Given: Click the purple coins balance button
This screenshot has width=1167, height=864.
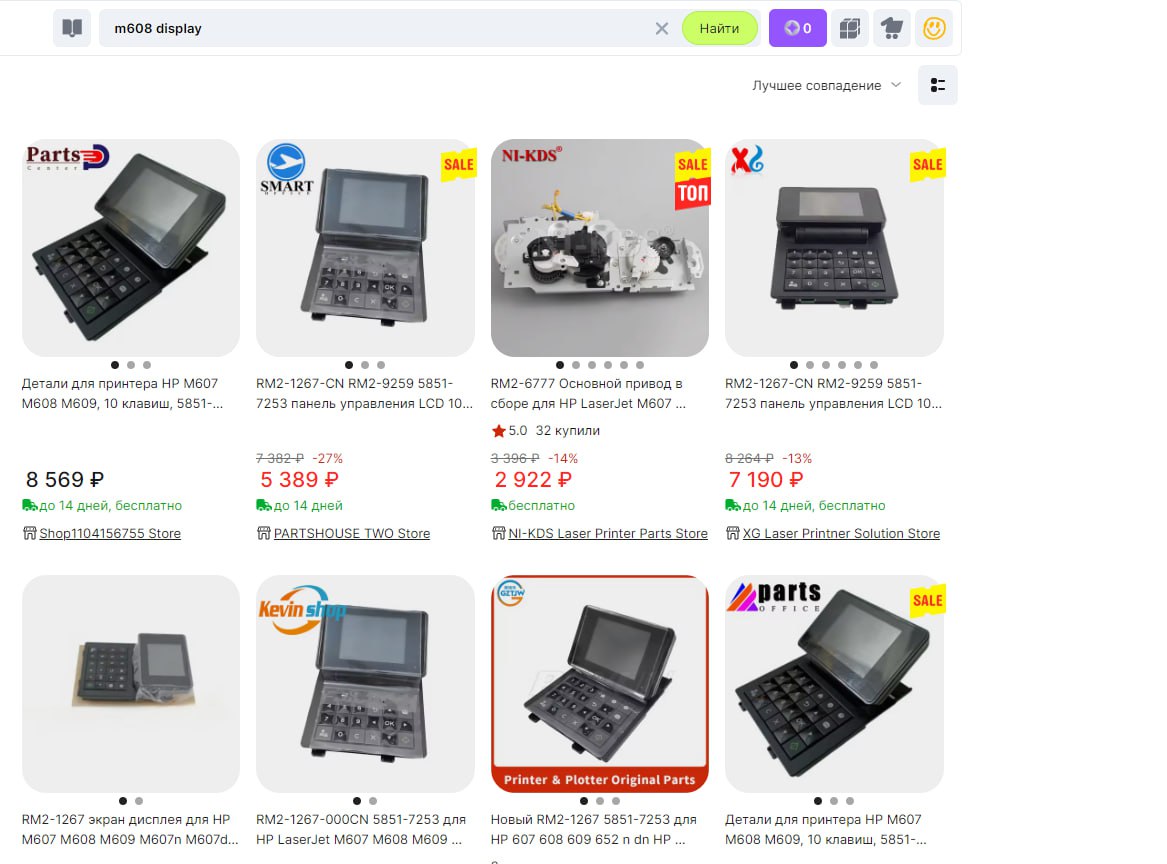Looking at the screenshot, I should click(x=798, y=28).
